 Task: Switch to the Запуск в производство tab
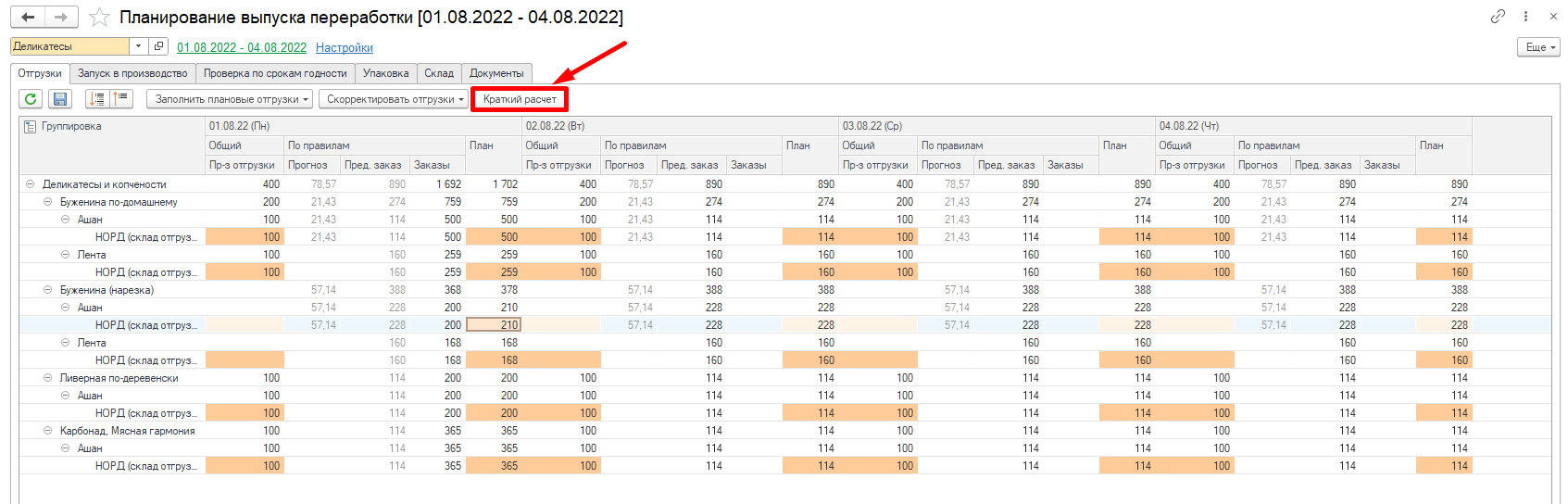pyautogui.click(x=132, y=73)
